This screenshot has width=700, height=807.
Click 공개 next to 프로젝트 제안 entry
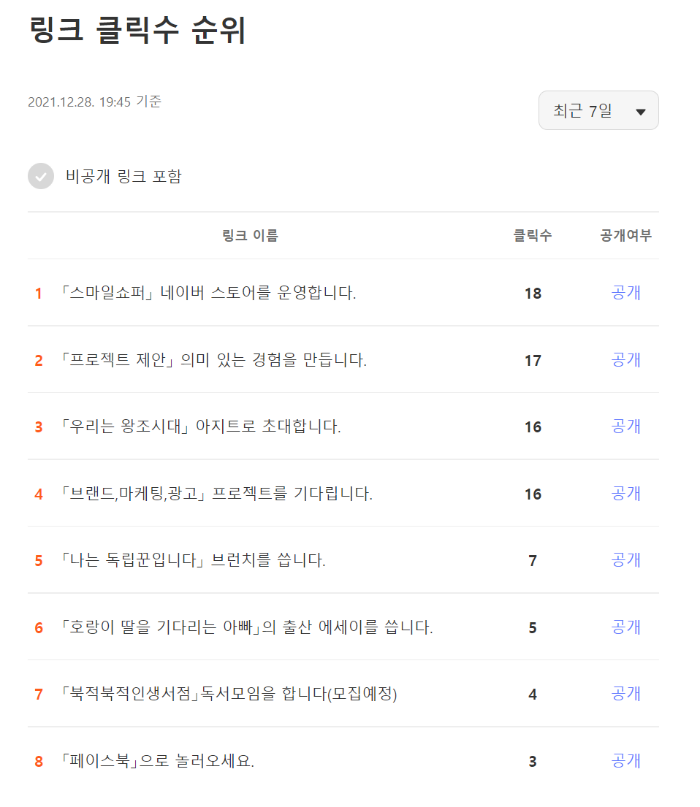[624, 360]
